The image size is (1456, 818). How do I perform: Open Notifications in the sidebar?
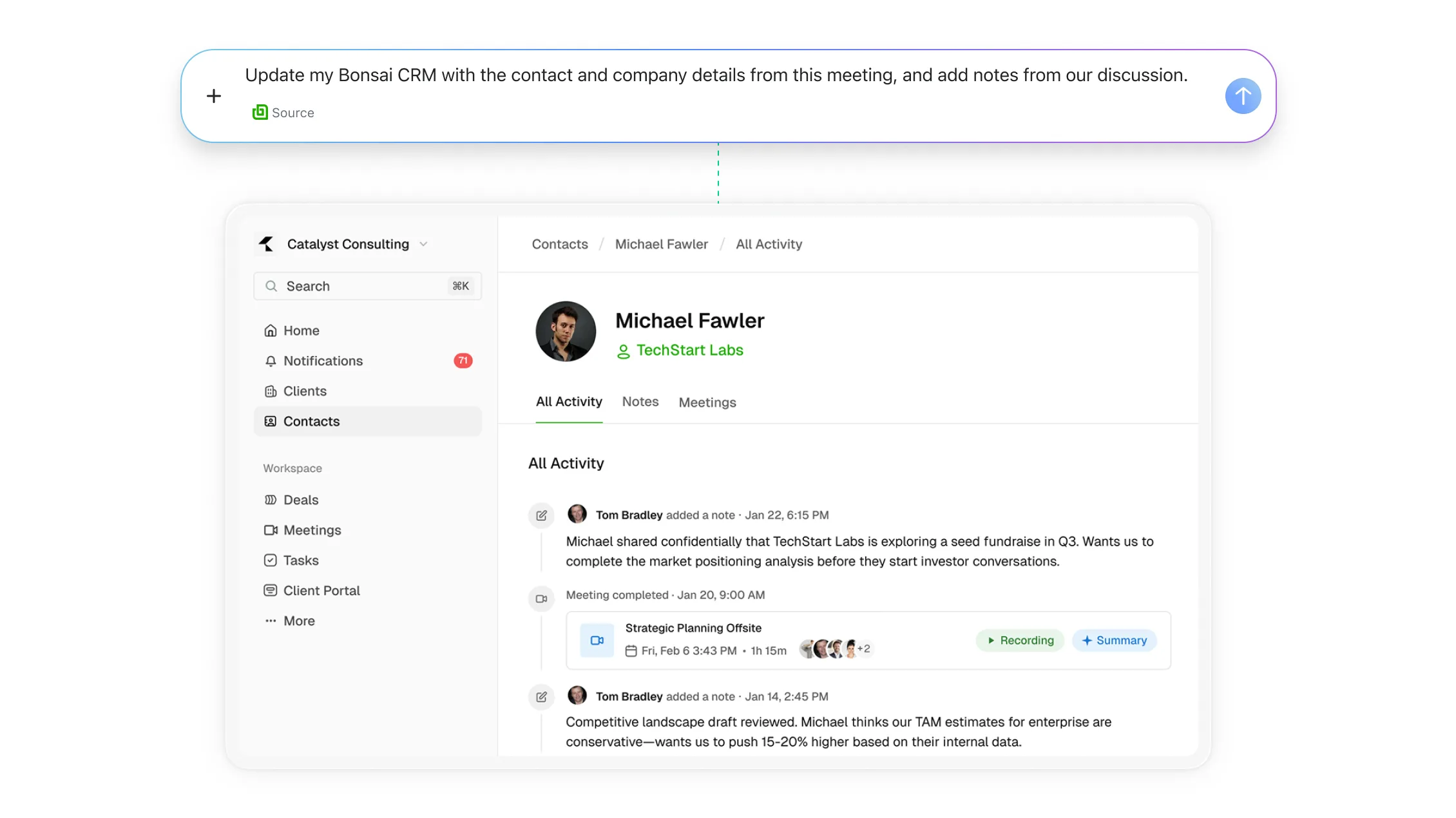(367, 361)
